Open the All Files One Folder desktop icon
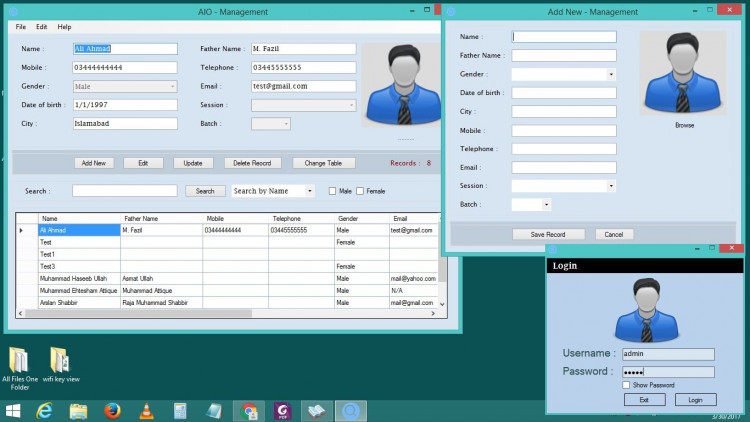The width and height of the screenshot is (750, 422). (20, 368)
